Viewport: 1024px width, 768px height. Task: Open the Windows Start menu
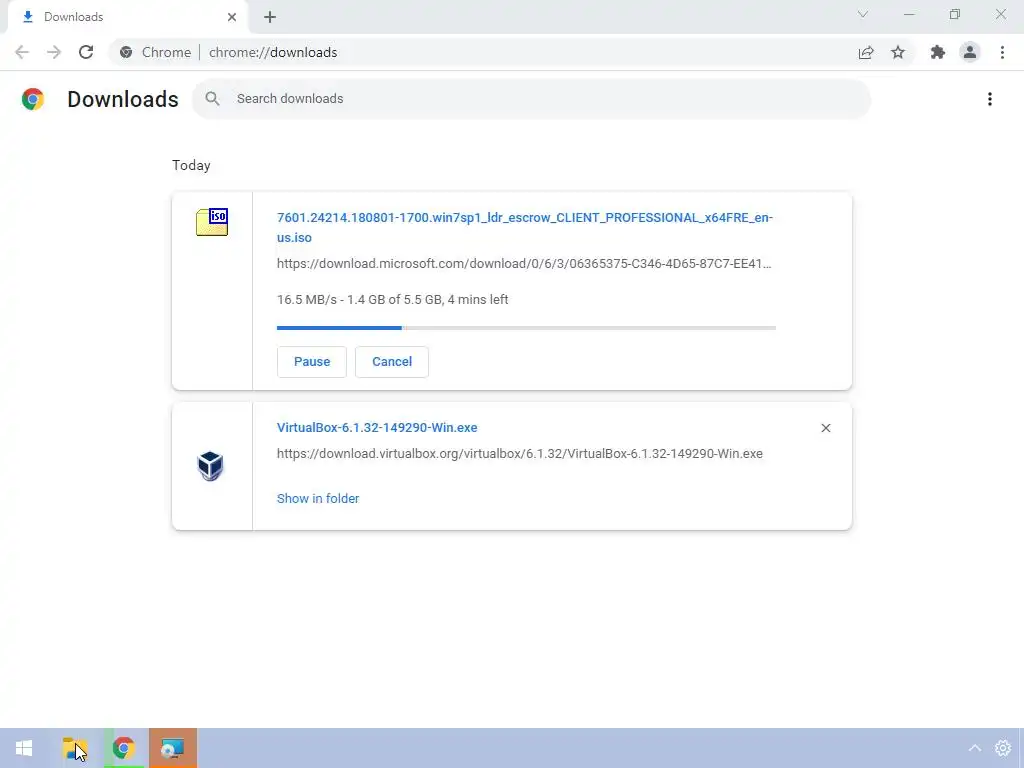pyautogui.click(x=24, y=748)
